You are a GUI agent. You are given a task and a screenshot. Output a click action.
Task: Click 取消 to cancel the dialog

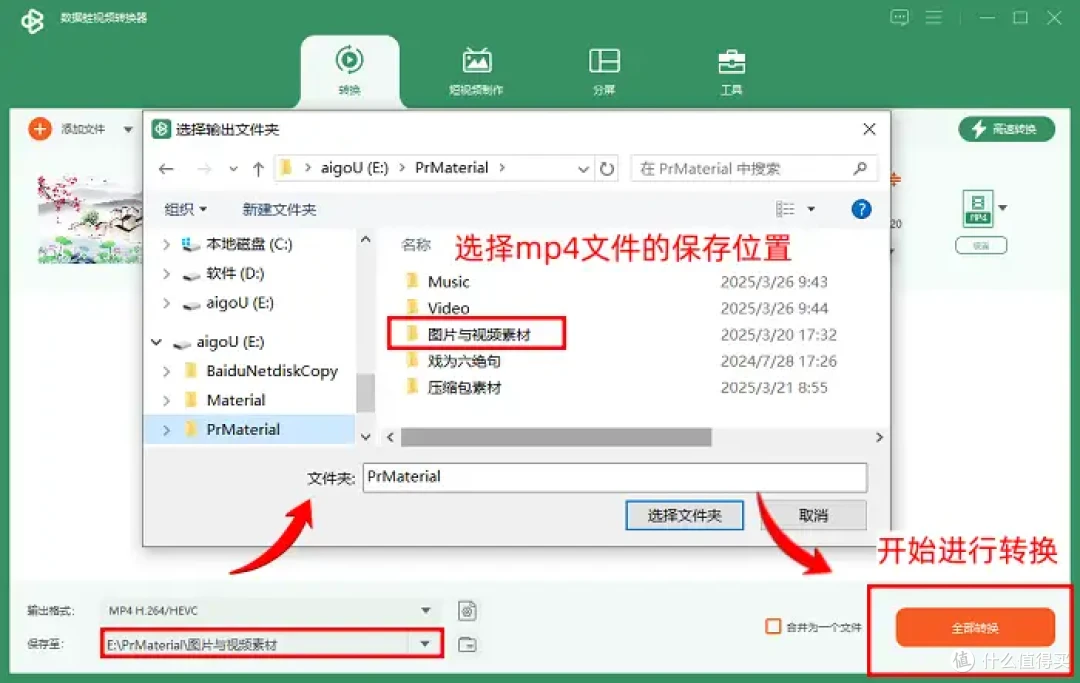813,515
